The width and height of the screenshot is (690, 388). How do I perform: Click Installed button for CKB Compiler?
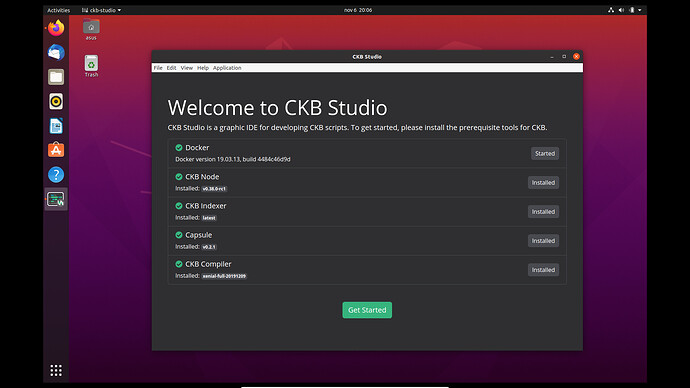[543, 270]
